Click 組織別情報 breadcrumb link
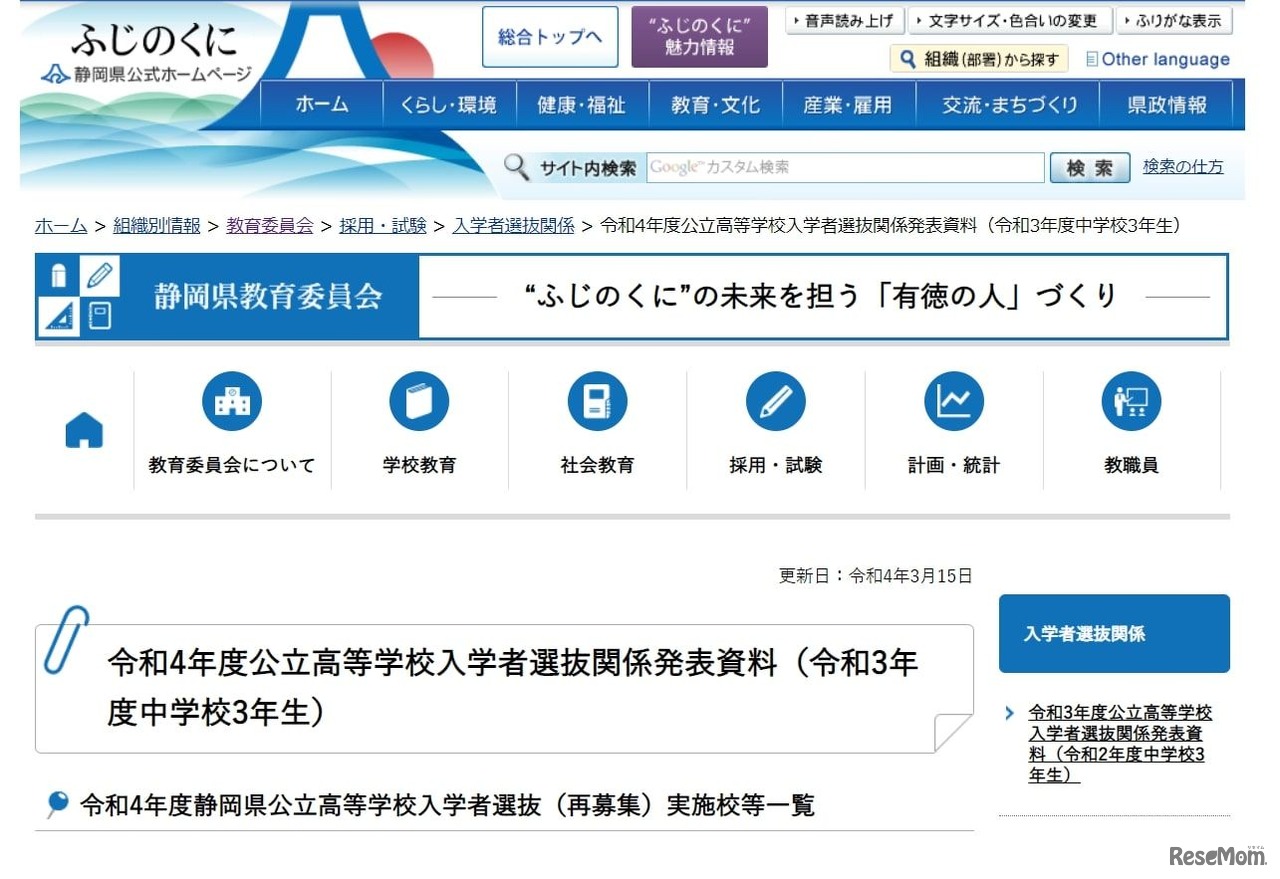Screen dimensions: 1280x879 click(x=157, y=225)
